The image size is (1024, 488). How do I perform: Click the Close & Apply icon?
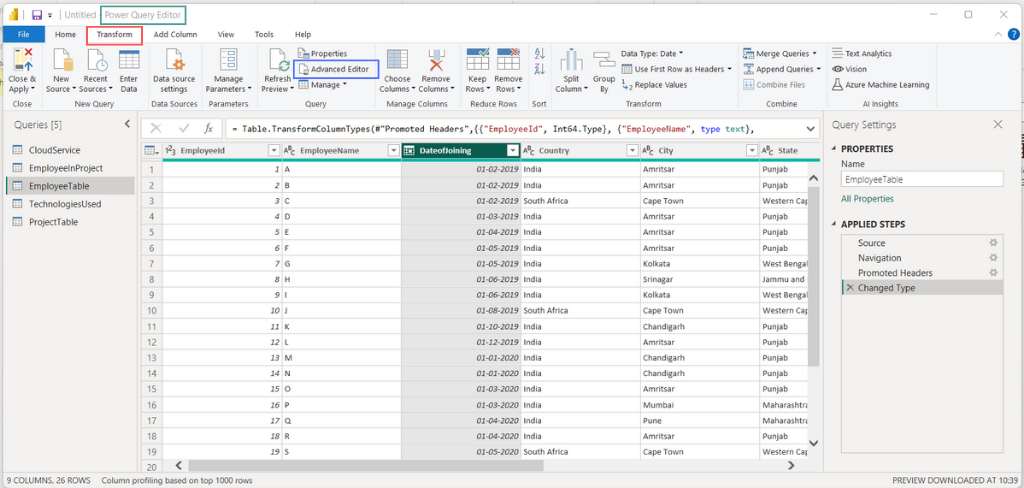tap(23, 60)
